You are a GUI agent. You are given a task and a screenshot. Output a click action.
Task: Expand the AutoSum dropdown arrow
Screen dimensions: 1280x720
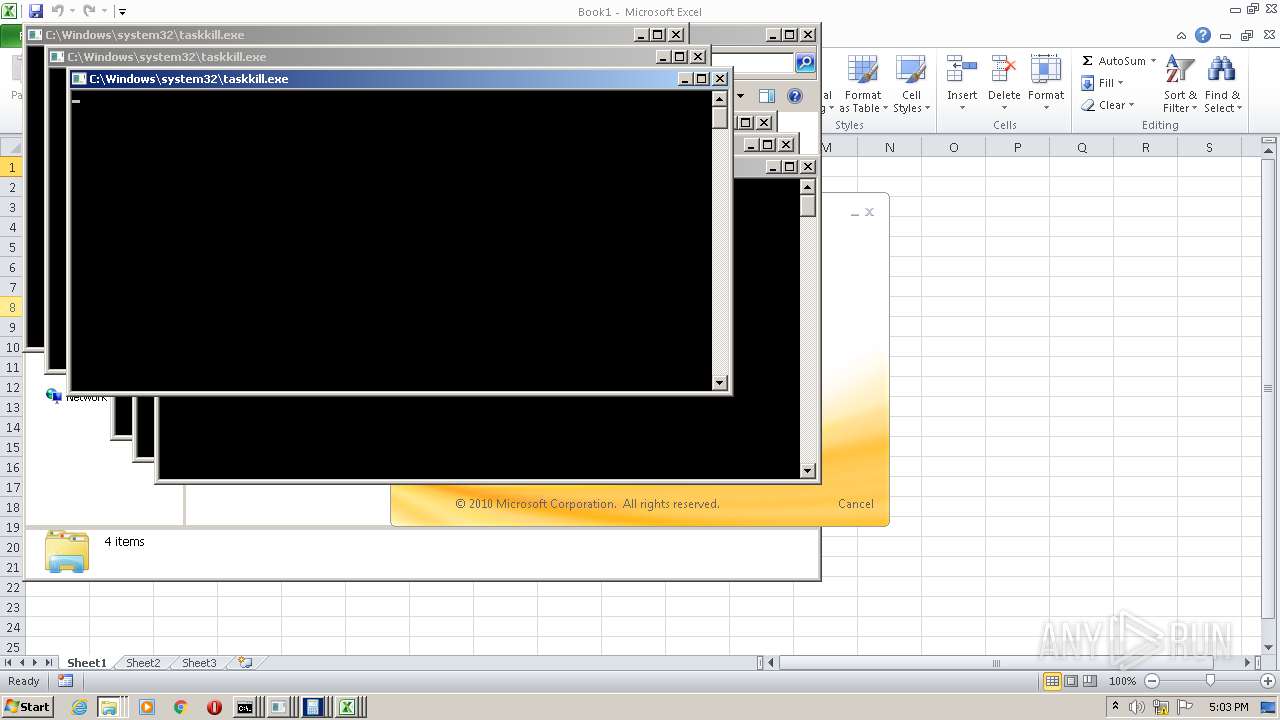(1153, 61)
